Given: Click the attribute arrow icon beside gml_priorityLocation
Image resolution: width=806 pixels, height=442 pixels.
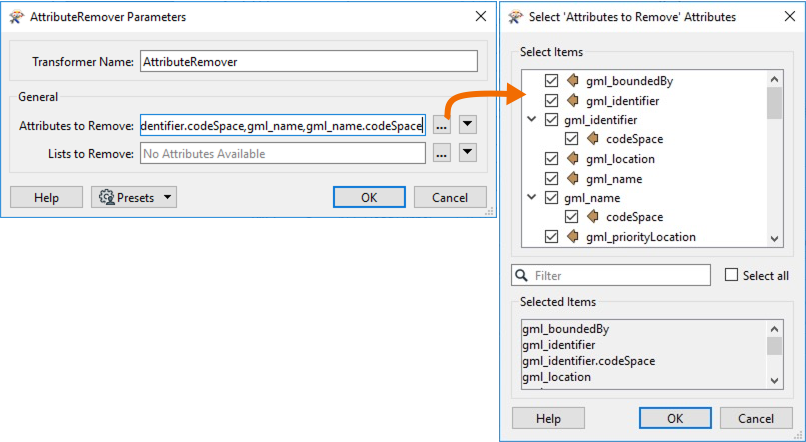Looking at the screenshot, I should click(573, 237).
